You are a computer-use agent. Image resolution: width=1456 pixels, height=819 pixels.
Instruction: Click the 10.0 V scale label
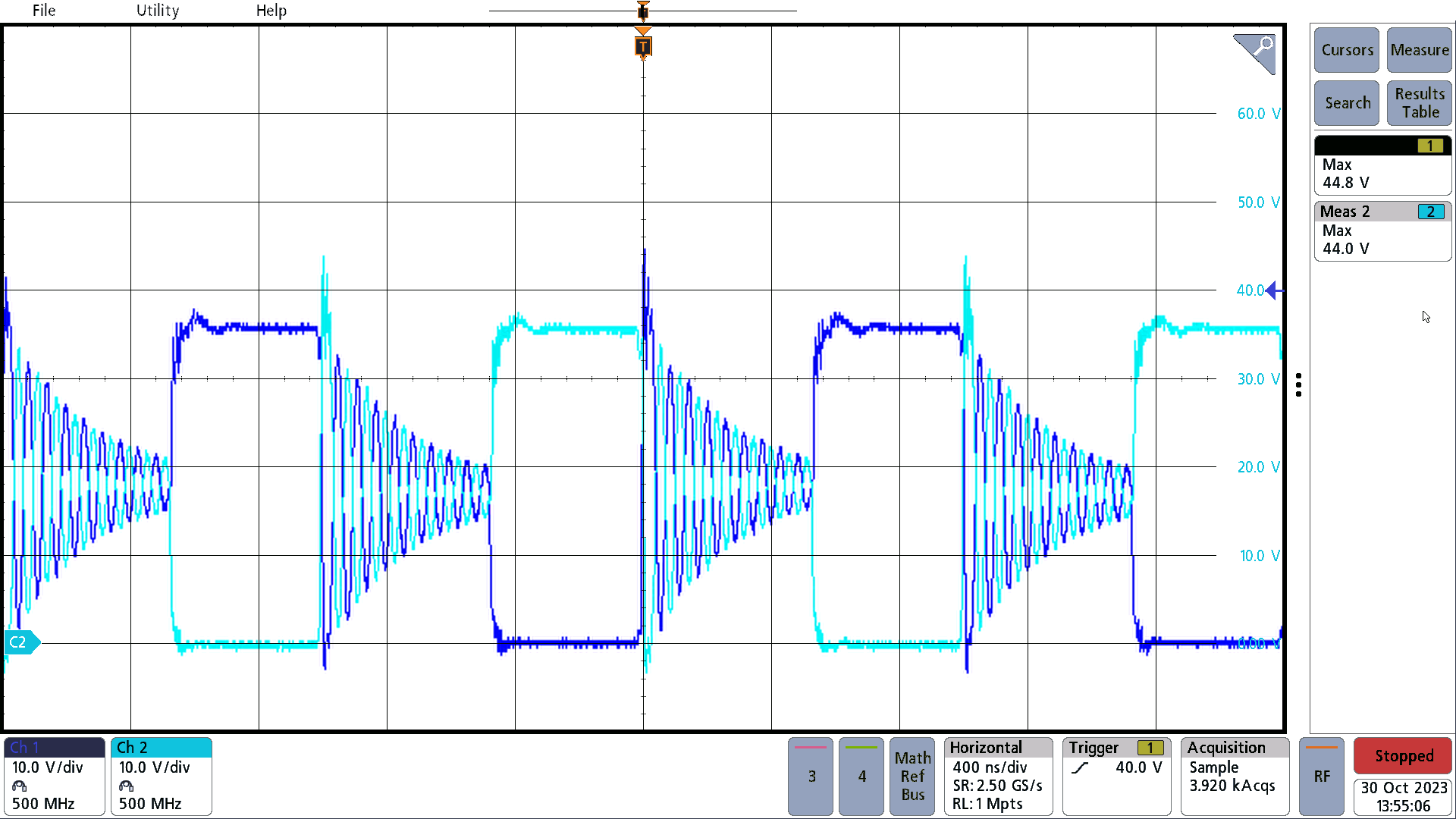1260,556
